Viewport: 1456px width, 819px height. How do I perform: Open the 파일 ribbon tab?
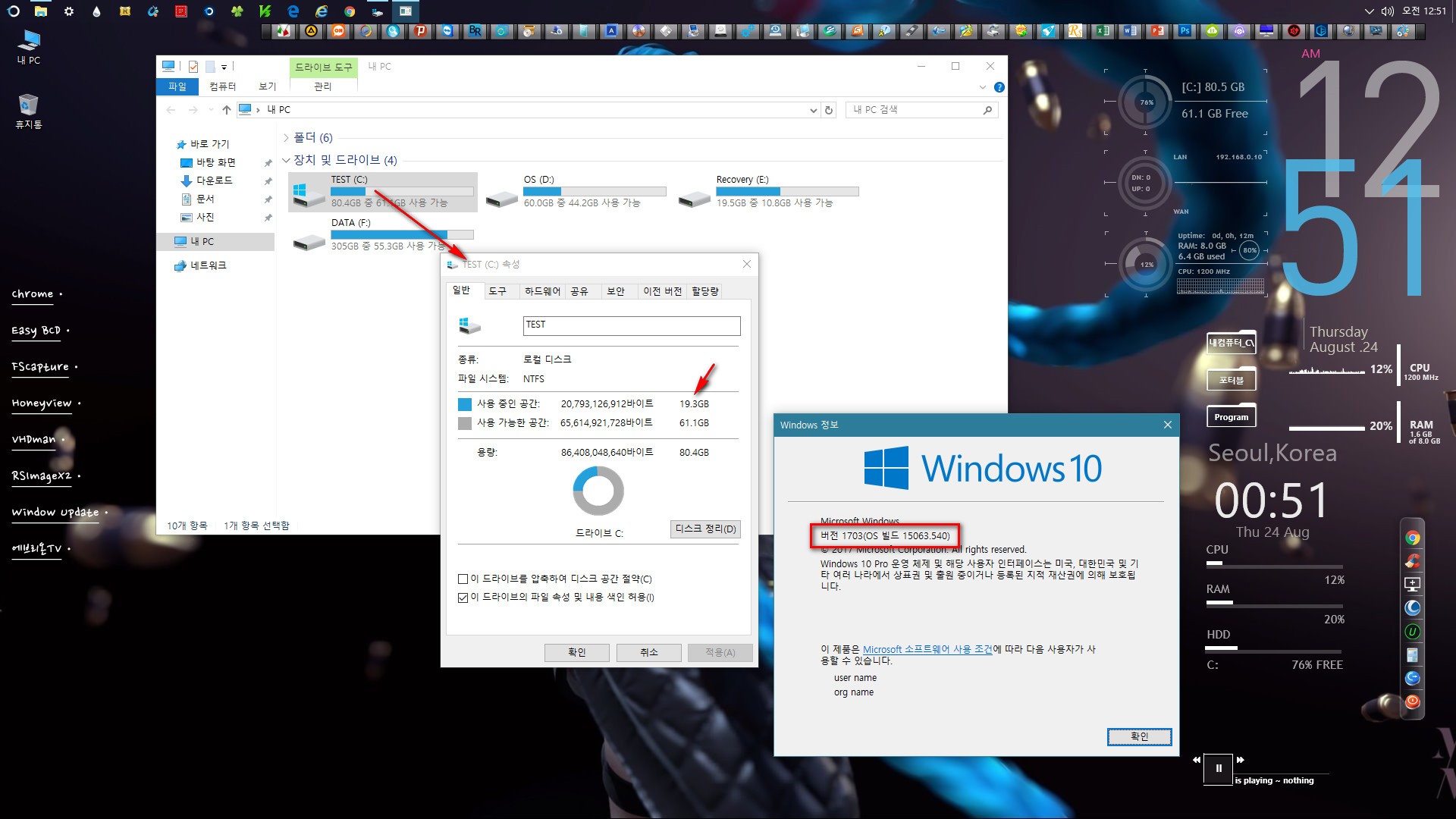point(177,86)
